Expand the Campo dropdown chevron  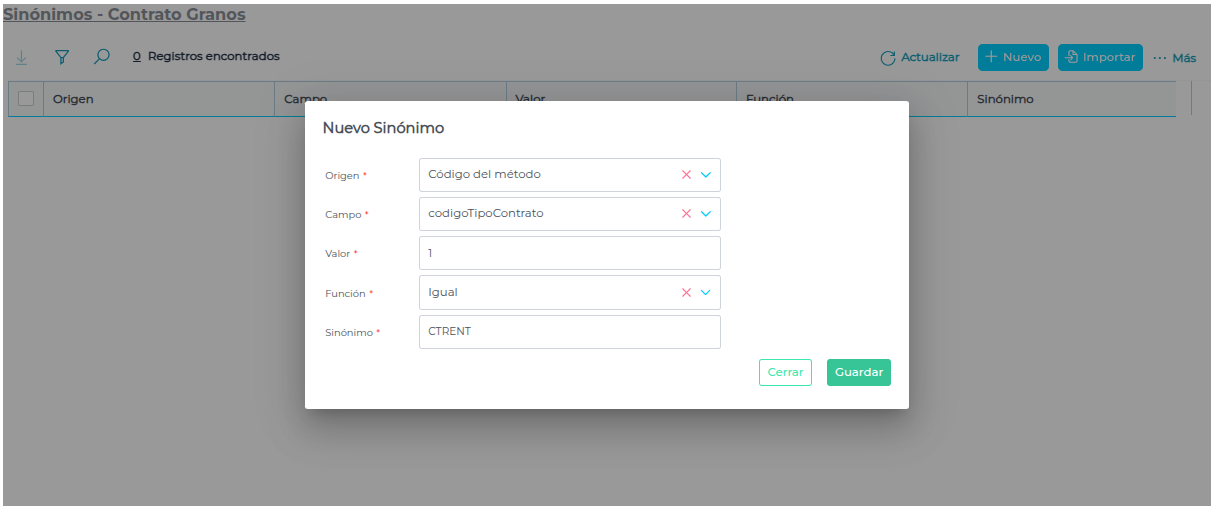pyautogui.click(x=706, y=213)
